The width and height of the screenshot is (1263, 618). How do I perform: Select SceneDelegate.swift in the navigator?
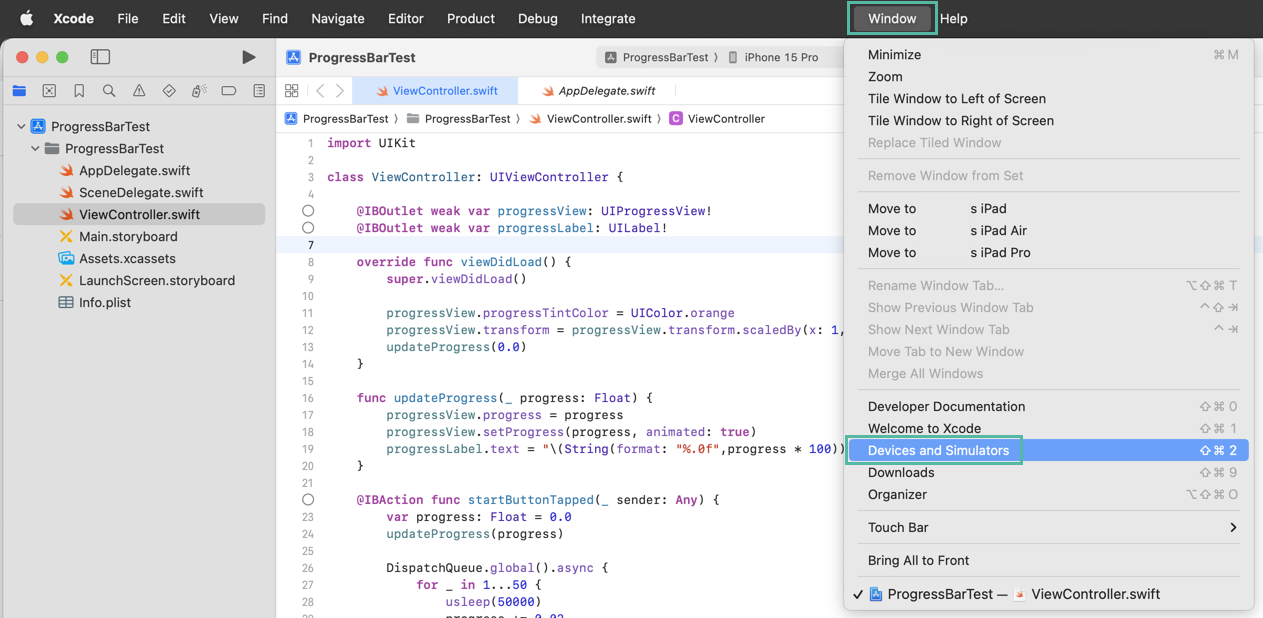[x=139, y=193]
